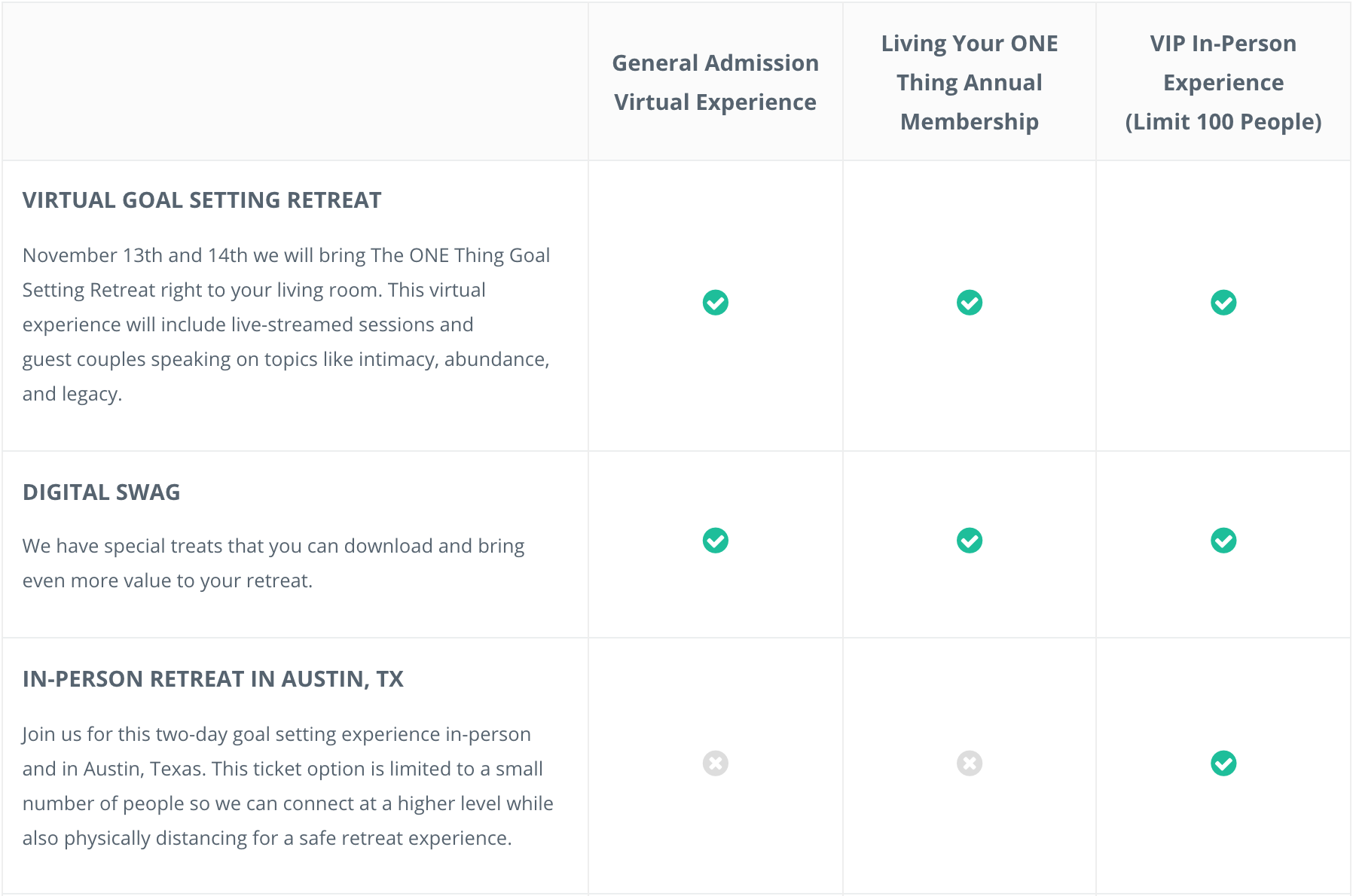Click General Admission gray X for In-Person Retreat

pos(715,763)
